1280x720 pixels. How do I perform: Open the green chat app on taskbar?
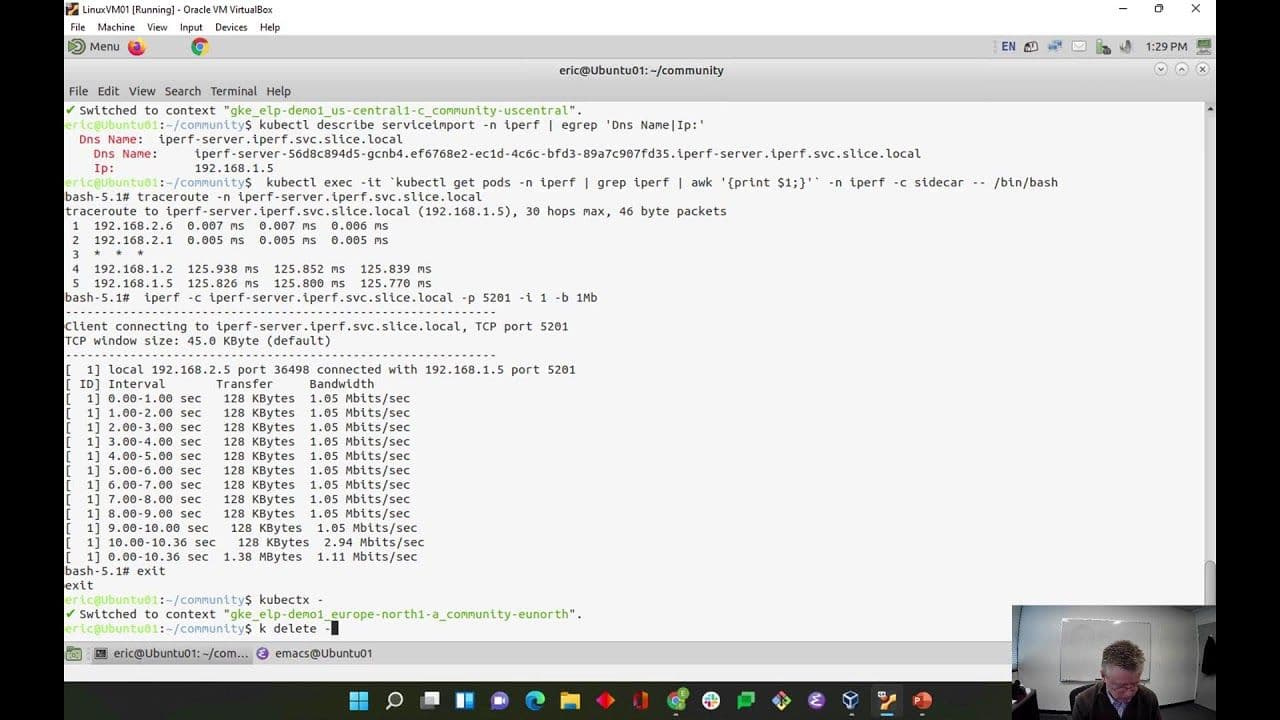tap(746, 701)
